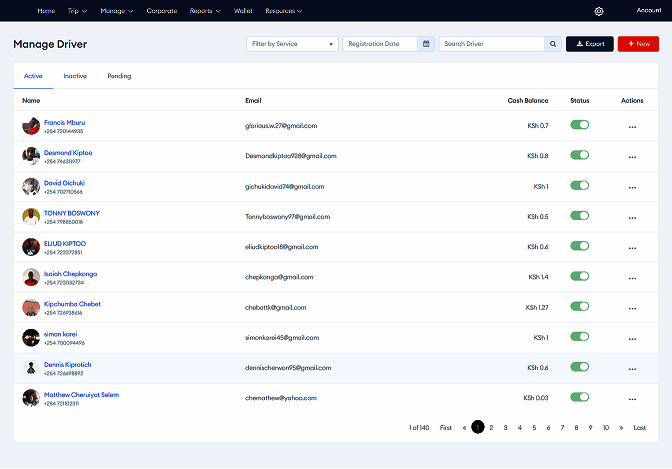Expand the Trip menu in navigation
Viewport: 672px width, 469px height.
pos(77,11)
